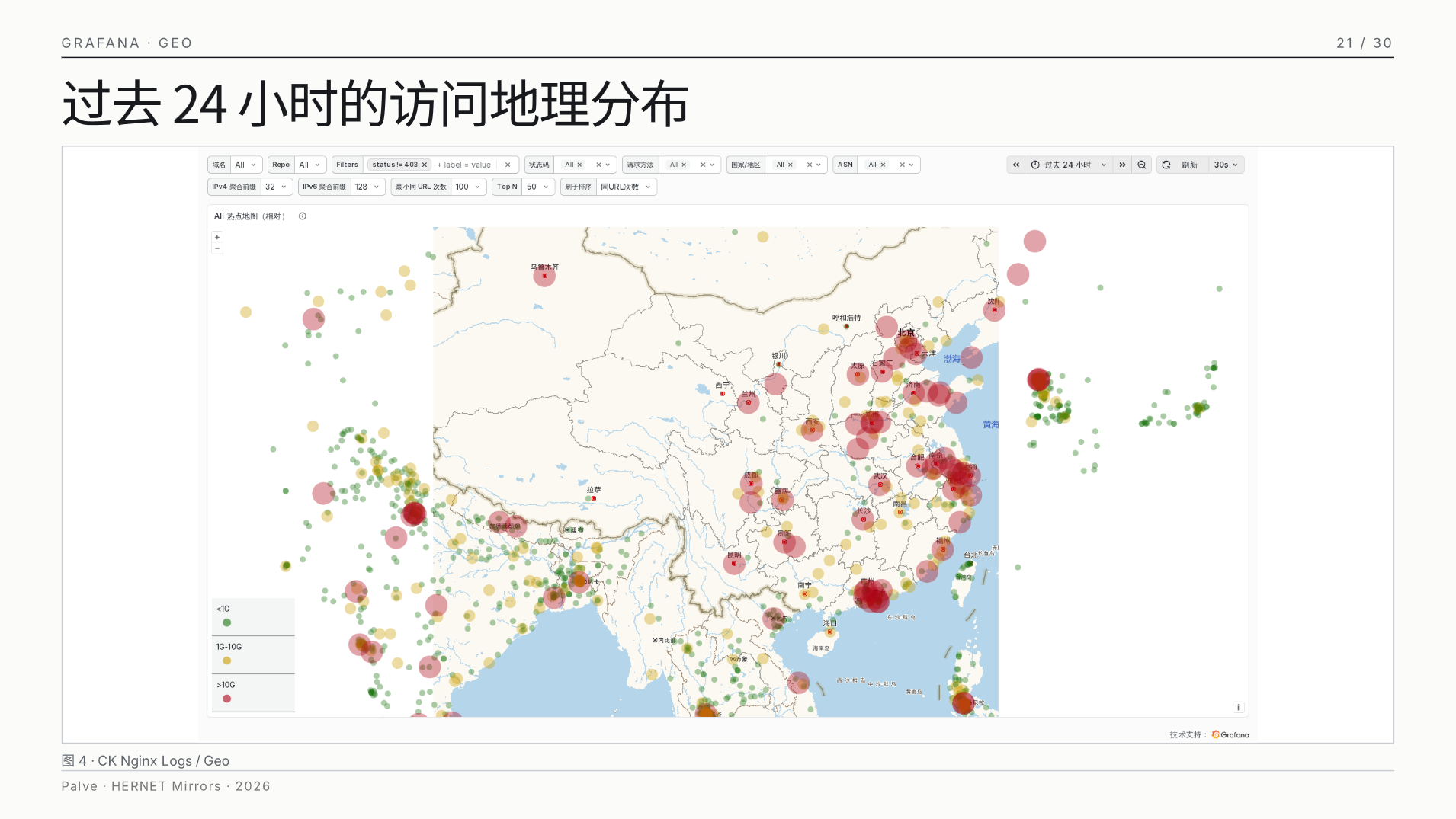Screen dimensions: 1456x819
Task: Clear the ASN selection
Action: point(902,165)
